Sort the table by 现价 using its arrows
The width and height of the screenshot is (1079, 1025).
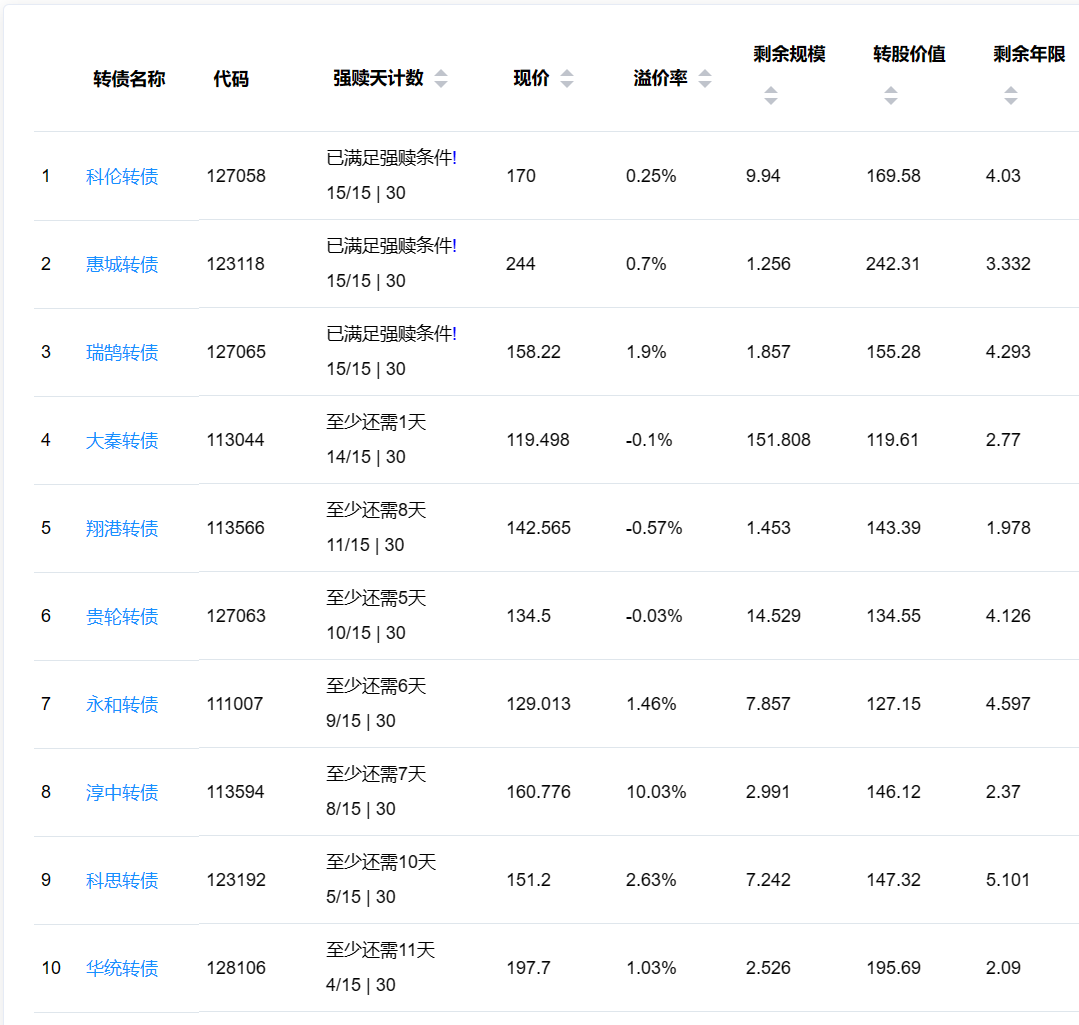pos(567,79)
